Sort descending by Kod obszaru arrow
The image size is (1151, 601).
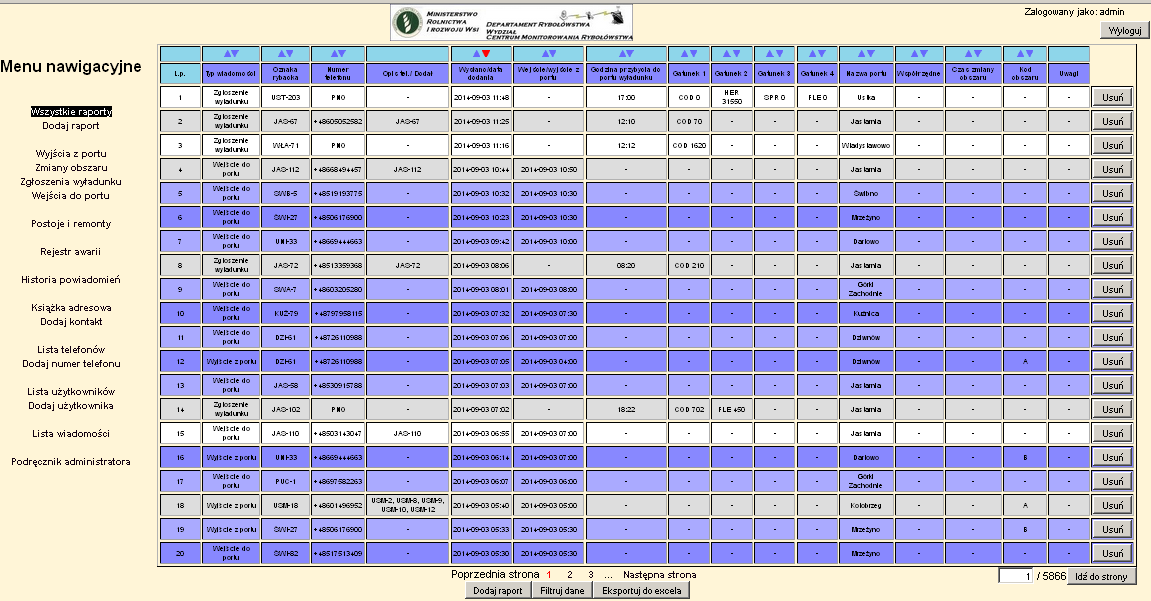1029,54
